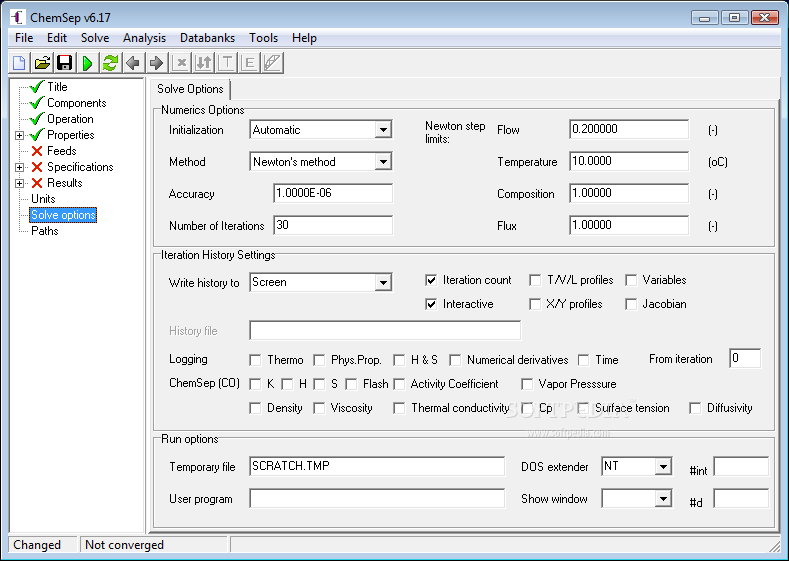The width and height of the screenshot is (789, 561).
Task: Open the Write history to dropdown
Action: [383, 282]
